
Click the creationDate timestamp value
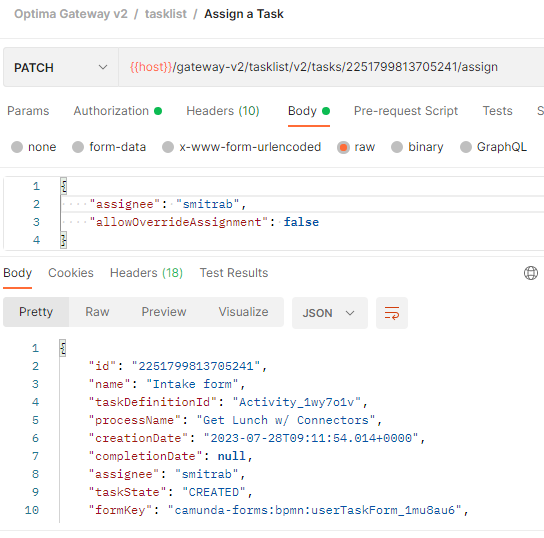311,438
